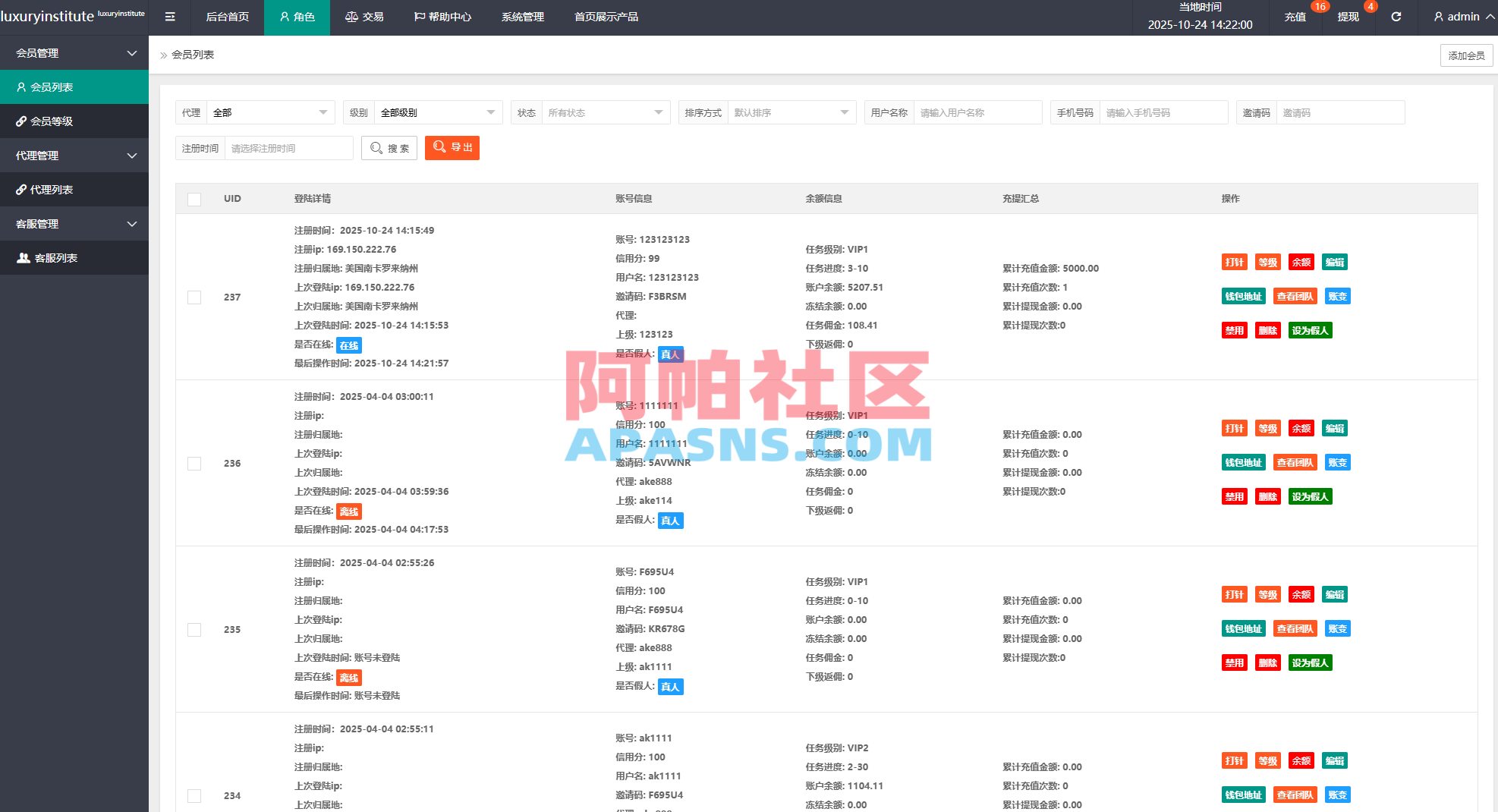Click the 邀请码 invite code input field
The image size is (1498, 812).
[x=1340, y=112]
